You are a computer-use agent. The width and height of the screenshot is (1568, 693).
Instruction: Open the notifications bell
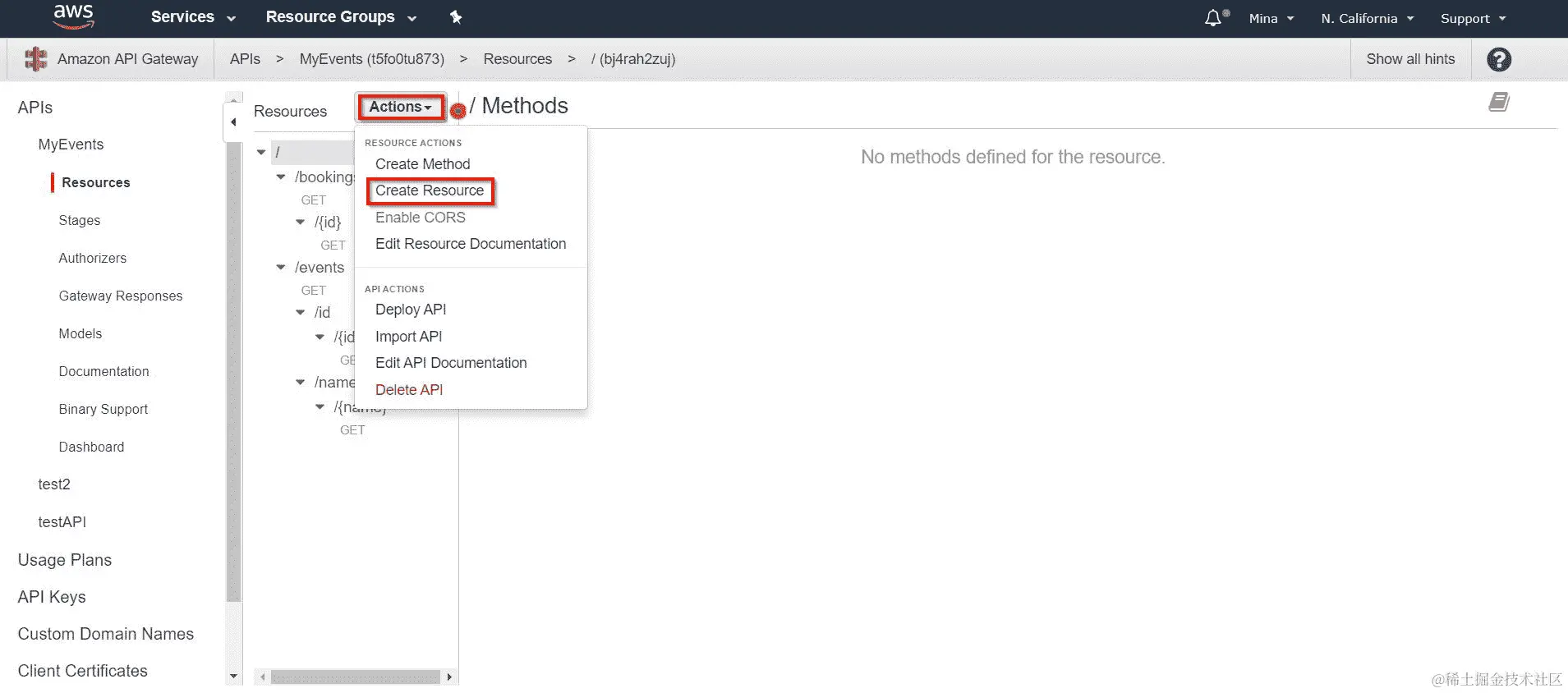pos(1213,17)
